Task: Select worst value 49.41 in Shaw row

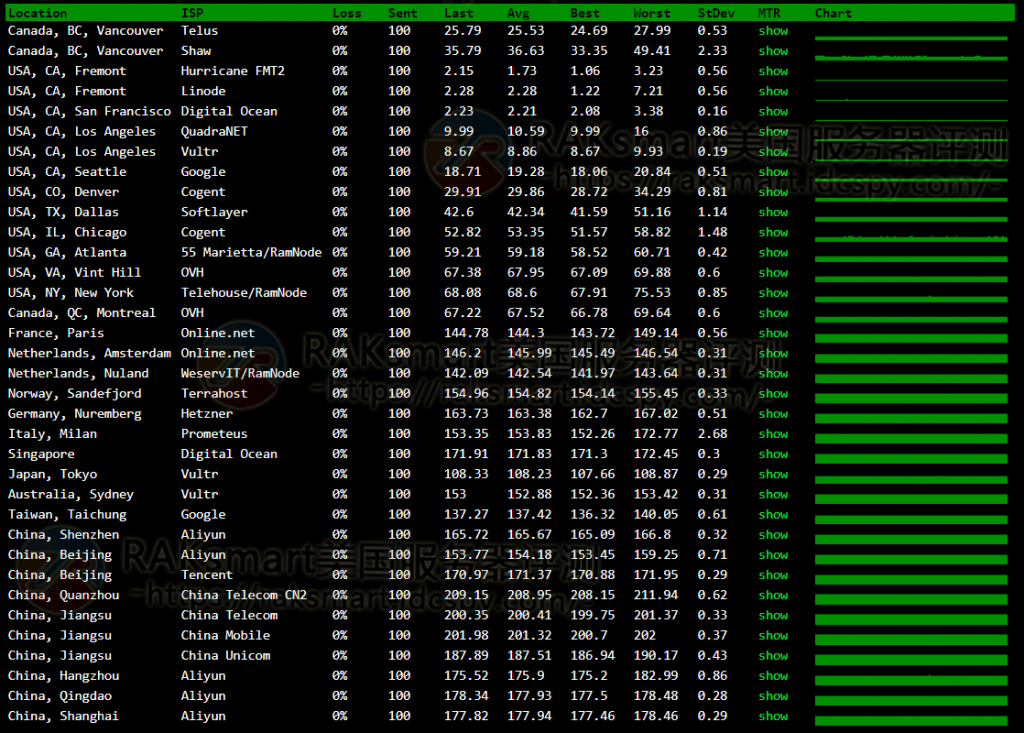Action: pyautogui.click(x=652, y=51)
